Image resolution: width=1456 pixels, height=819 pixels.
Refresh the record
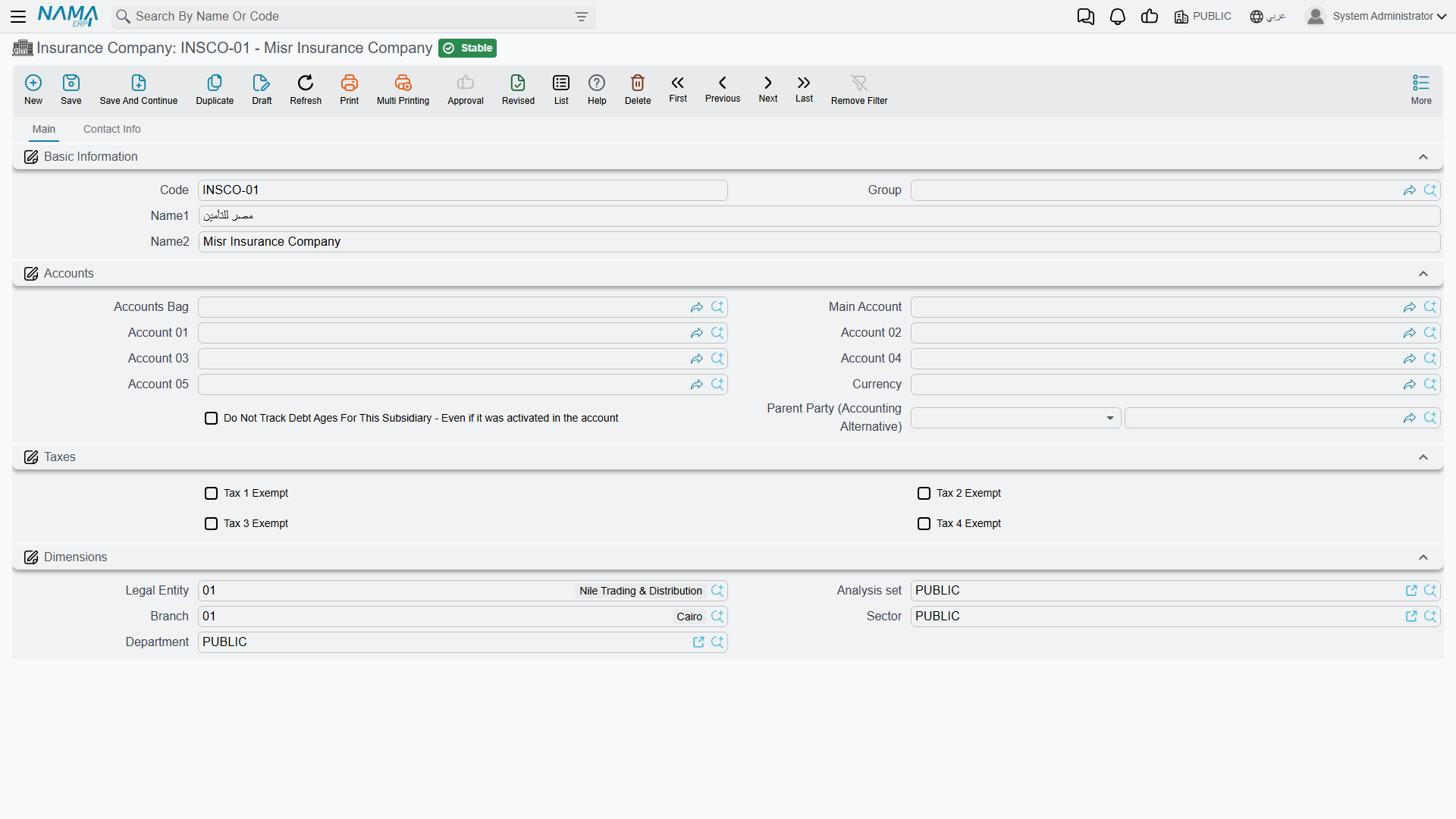(x=306, y=89)
